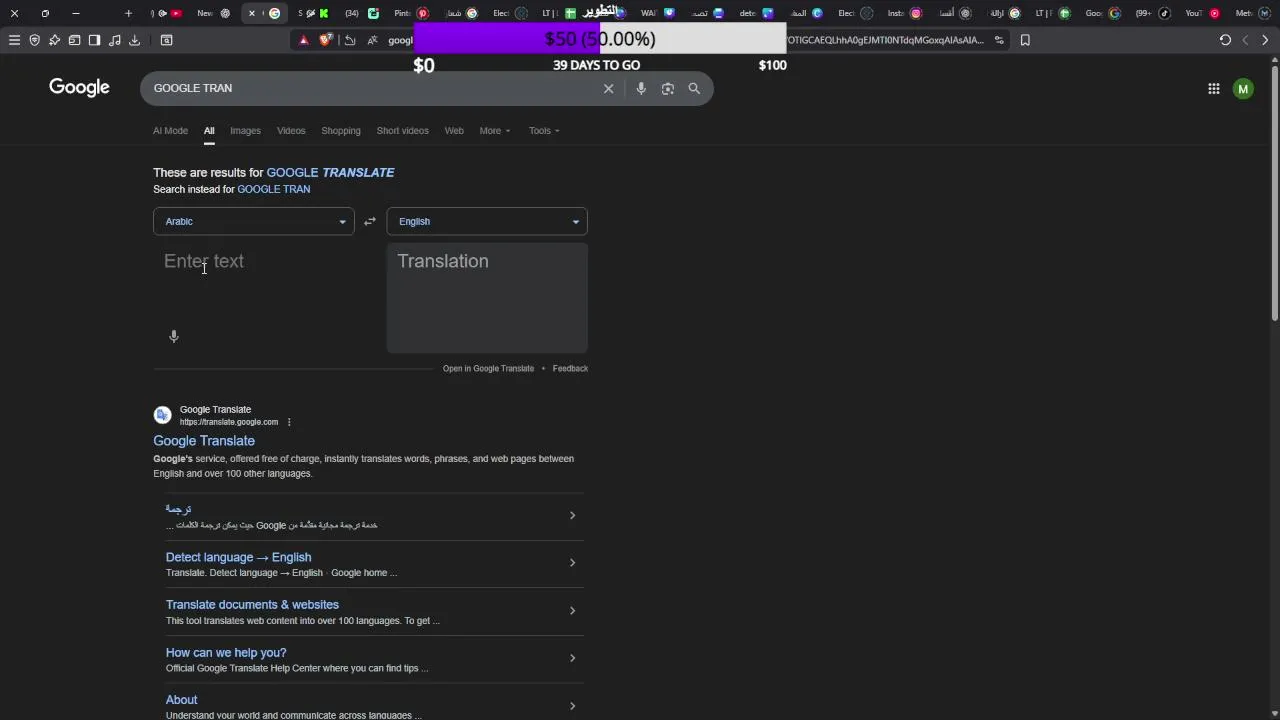This screenshot has height=720, width=1280.
Task: Click the site settings tune icon
Action: pos(999,40)
